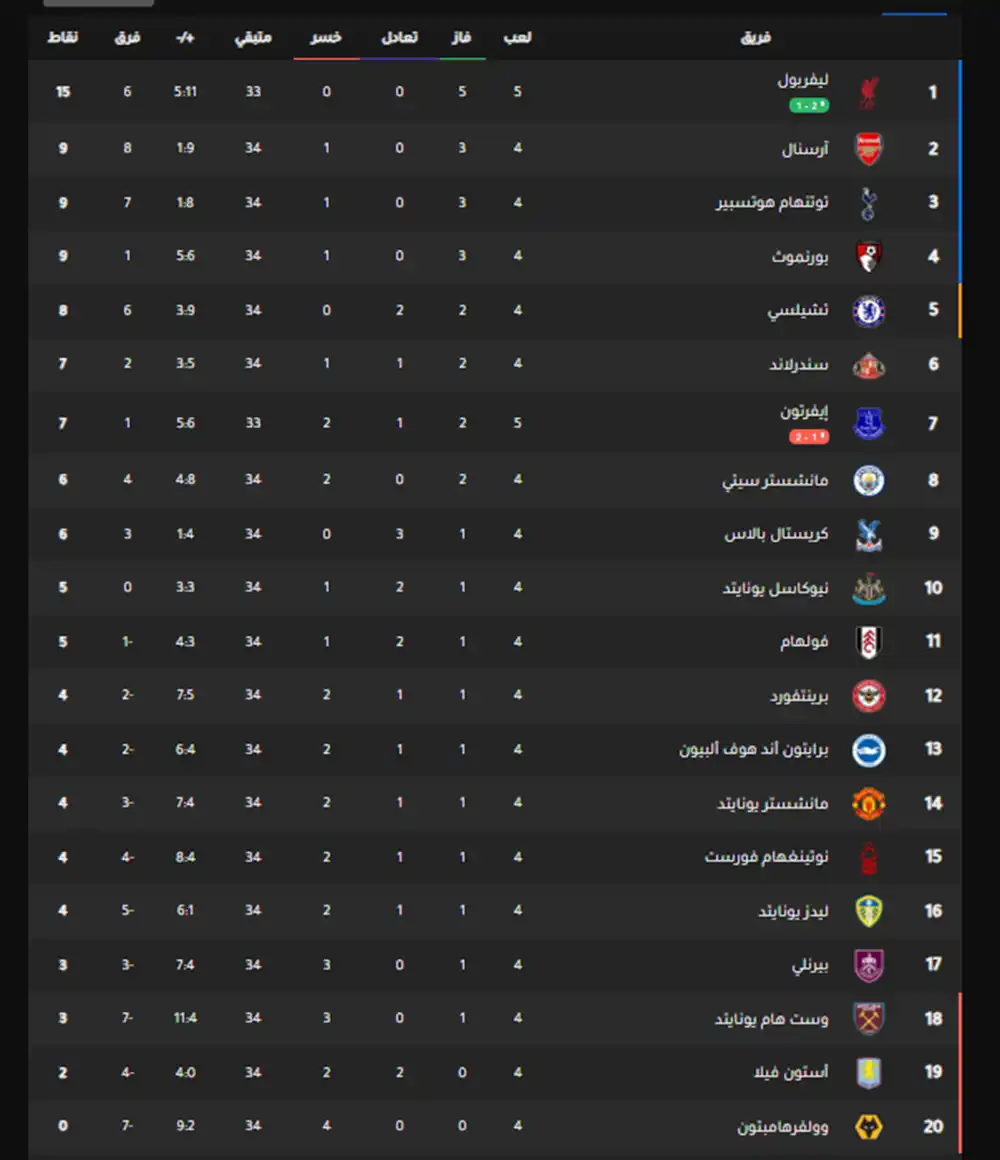The width and height of the screenshot is (1000, 1160).
Task: Open the Arsenal crest icon
Action: (868, 149)
